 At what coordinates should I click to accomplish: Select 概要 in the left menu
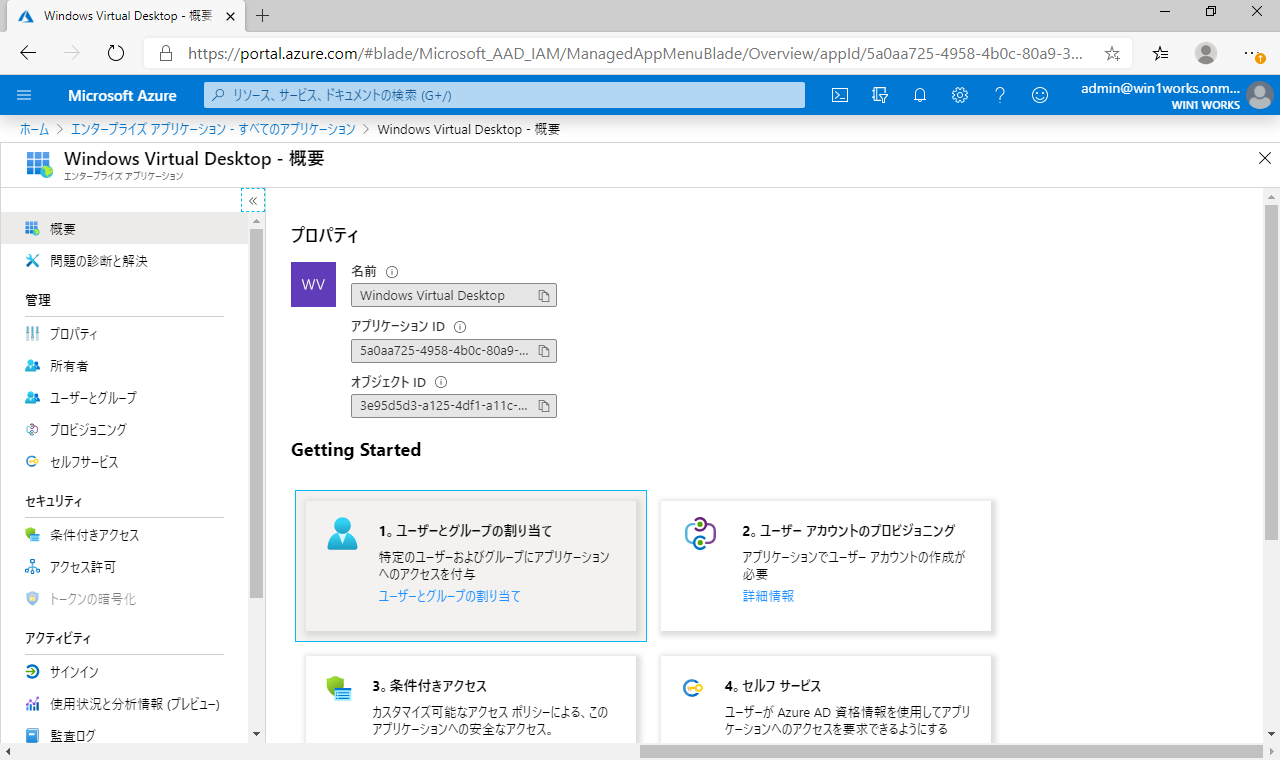(x=124, y=228)
